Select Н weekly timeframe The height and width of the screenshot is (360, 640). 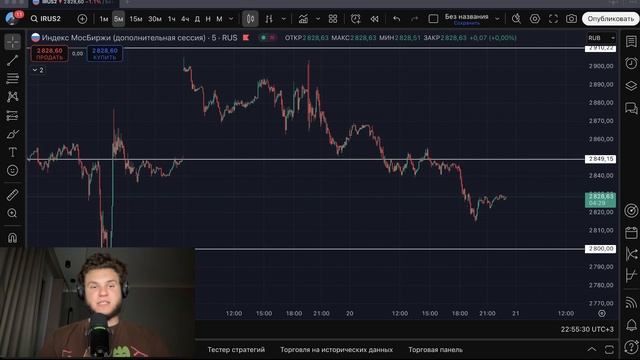point(208,19)
